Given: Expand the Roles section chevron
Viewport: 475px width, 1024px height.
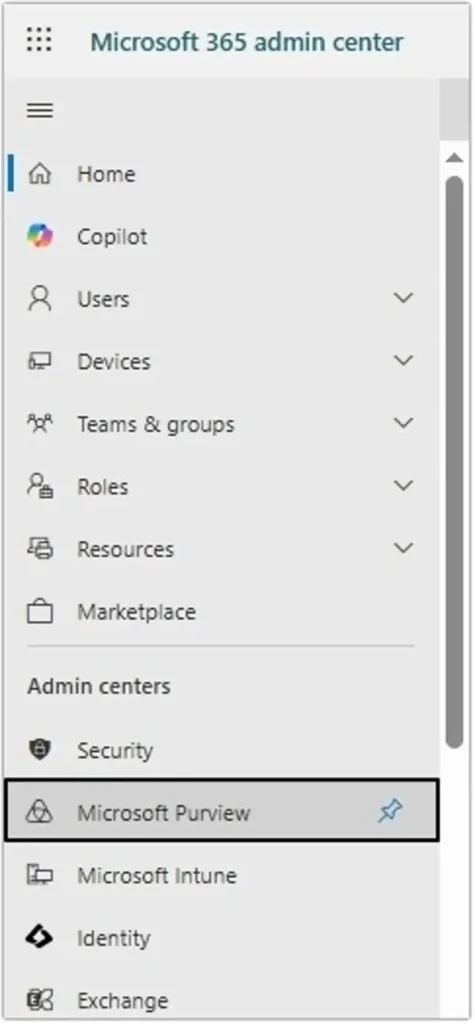Looking at the screenshot, I should click(x=404, y=486).
